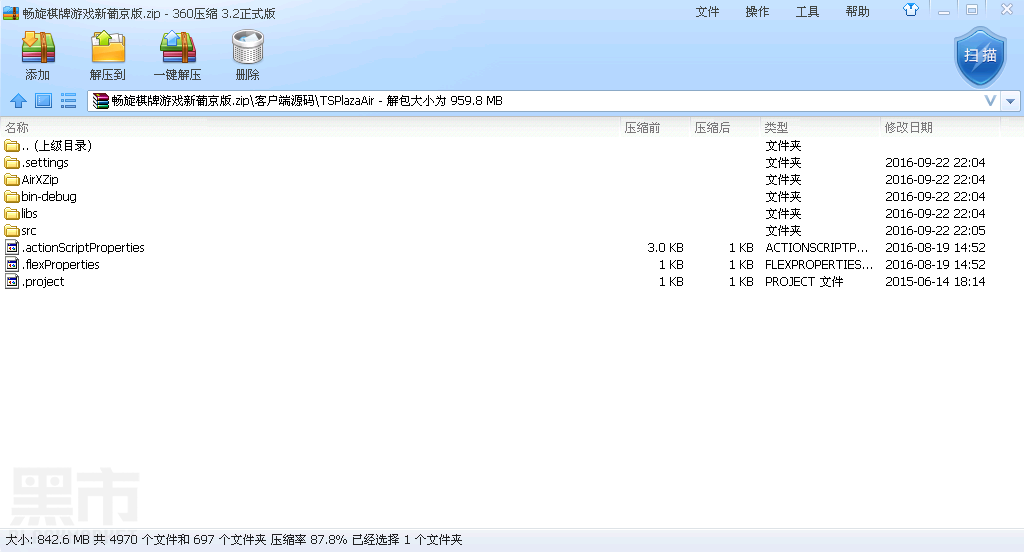Screen dimensions: 1024x552
Task: Click the parent directory folder icon
Action: 12,146
